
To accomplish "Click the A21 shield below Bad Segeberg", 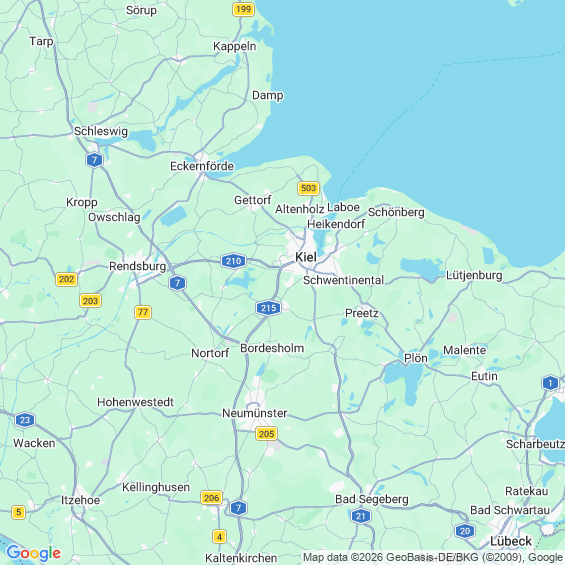I will 361,516.
